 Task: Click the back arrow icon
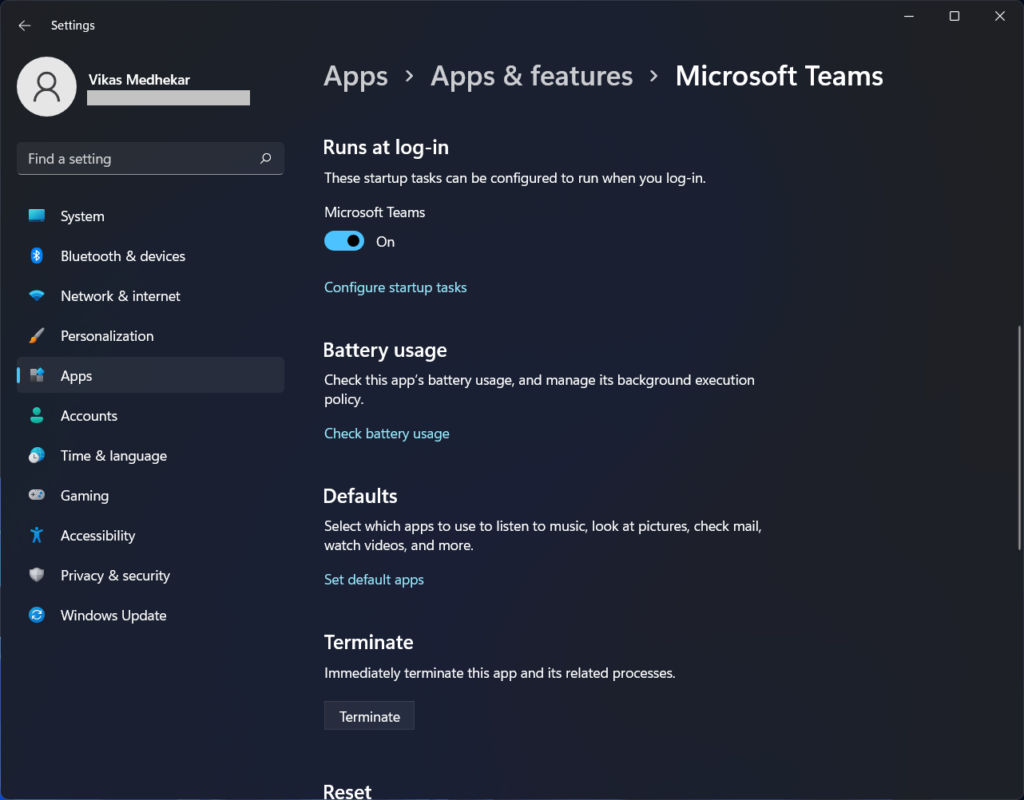pos(25,25)
